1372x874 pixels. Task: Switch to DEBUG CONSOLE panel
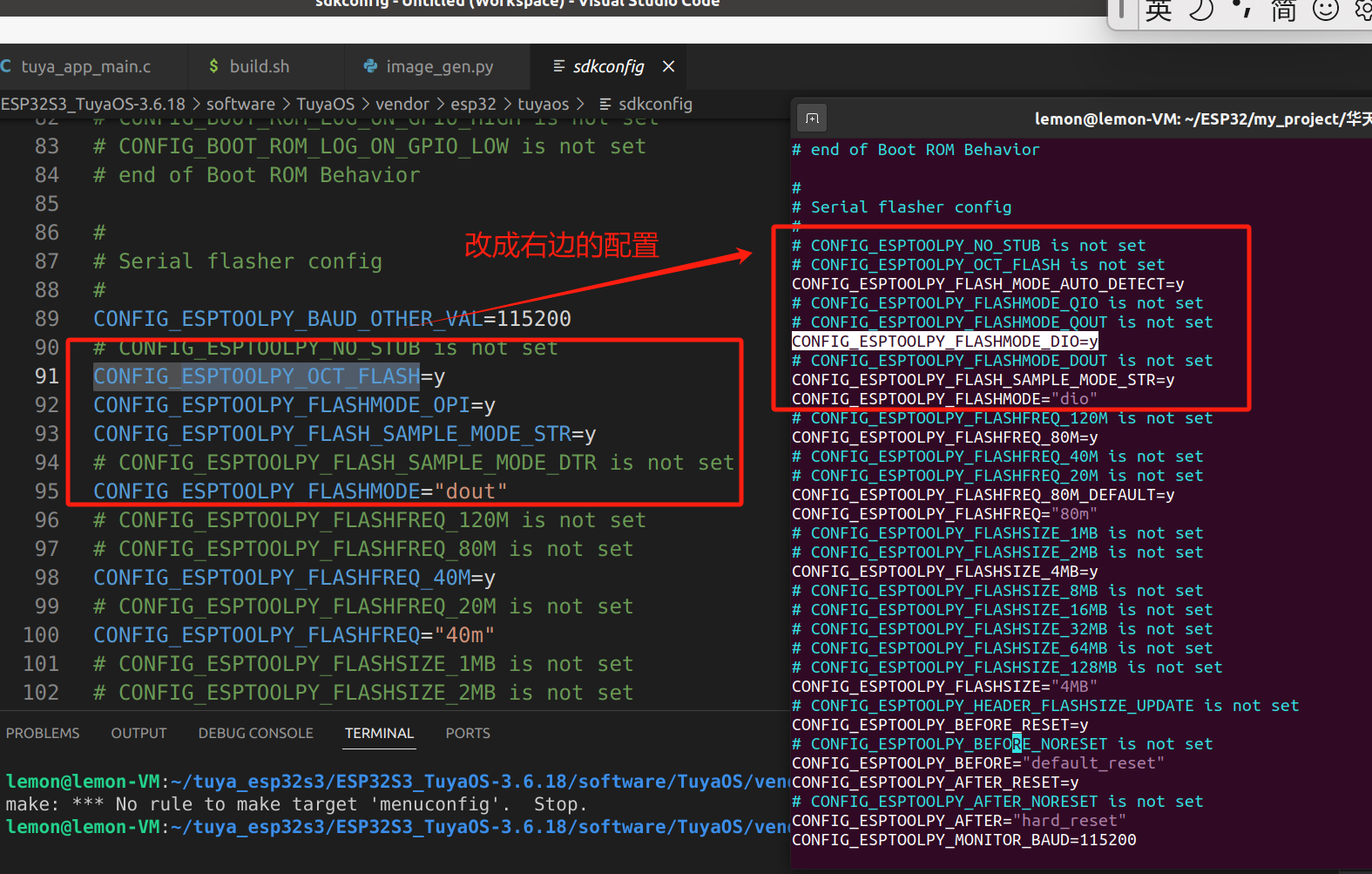(255, 733)
